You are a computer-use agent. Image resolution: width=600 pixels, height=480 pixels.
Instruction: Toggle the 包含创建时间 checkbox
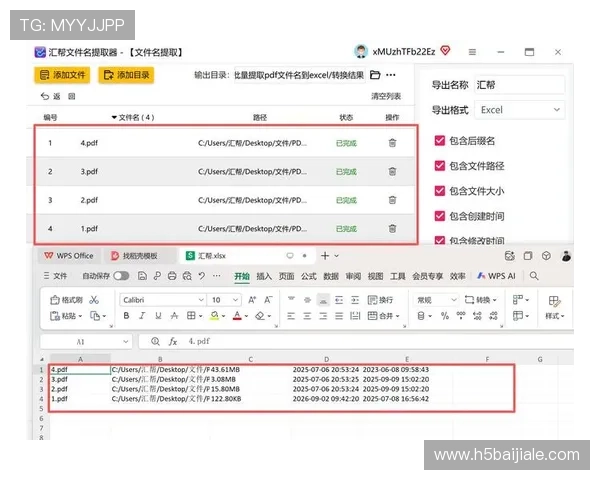440,216
